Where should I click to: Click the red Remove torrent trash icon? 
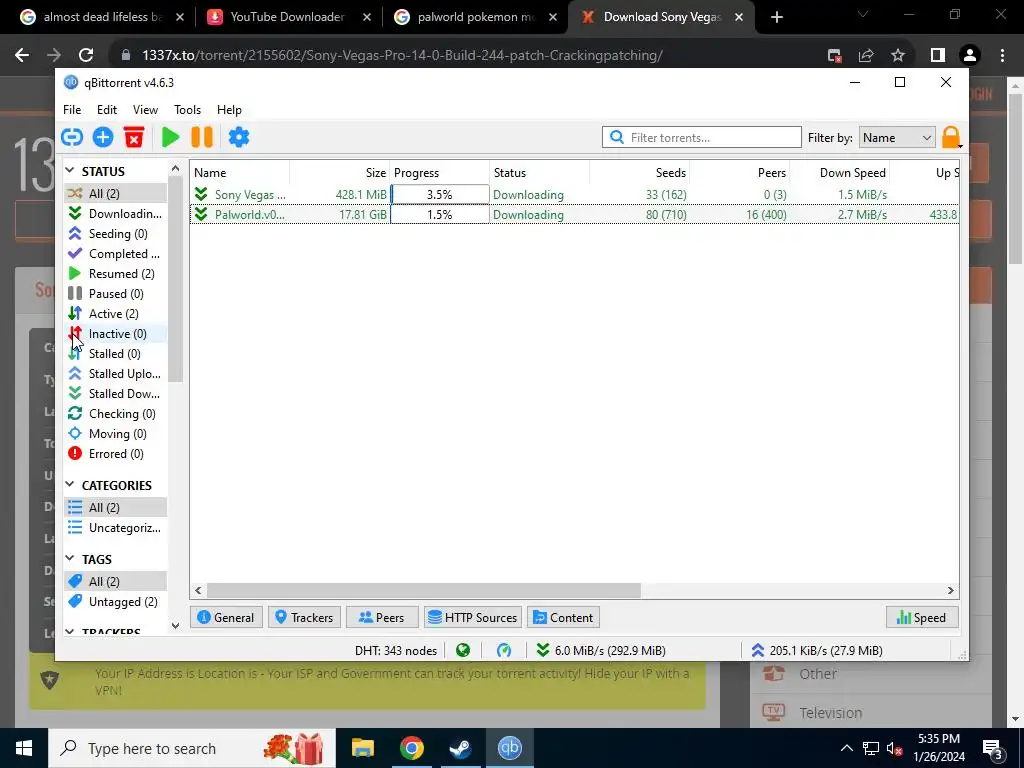[134, 137]
